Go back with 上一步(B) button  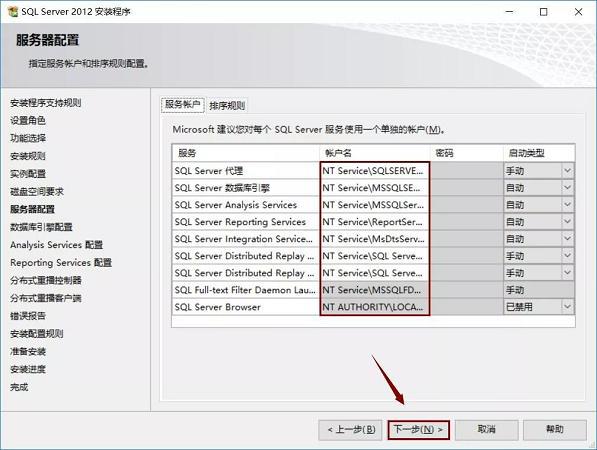[x=350, y=430]
